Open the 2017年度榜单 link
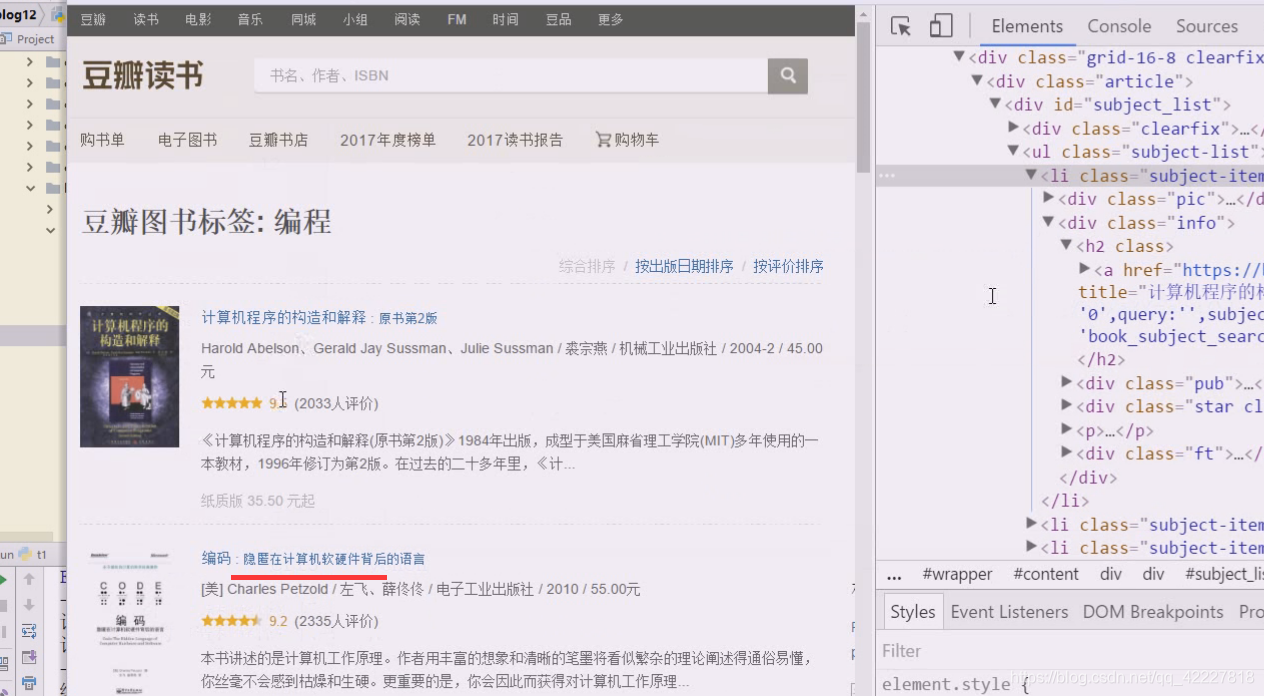 [x=388, y=140]
